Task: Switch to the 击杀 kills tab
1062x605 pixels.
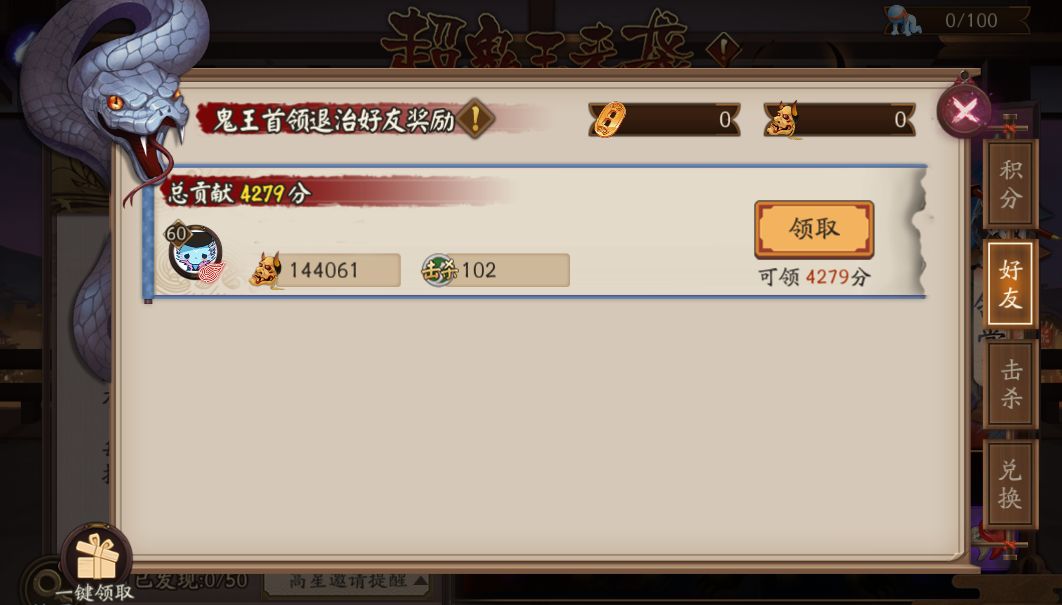Action: point(1010,383)
